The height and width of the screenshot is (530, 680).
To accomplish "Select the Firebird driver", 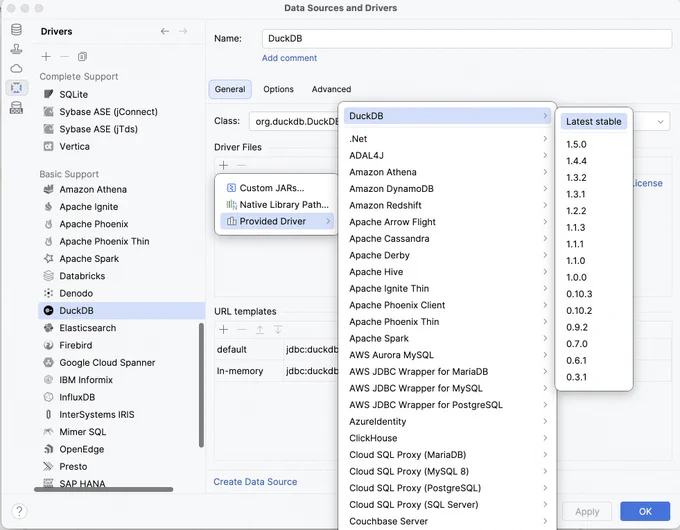I will [119, 345].
